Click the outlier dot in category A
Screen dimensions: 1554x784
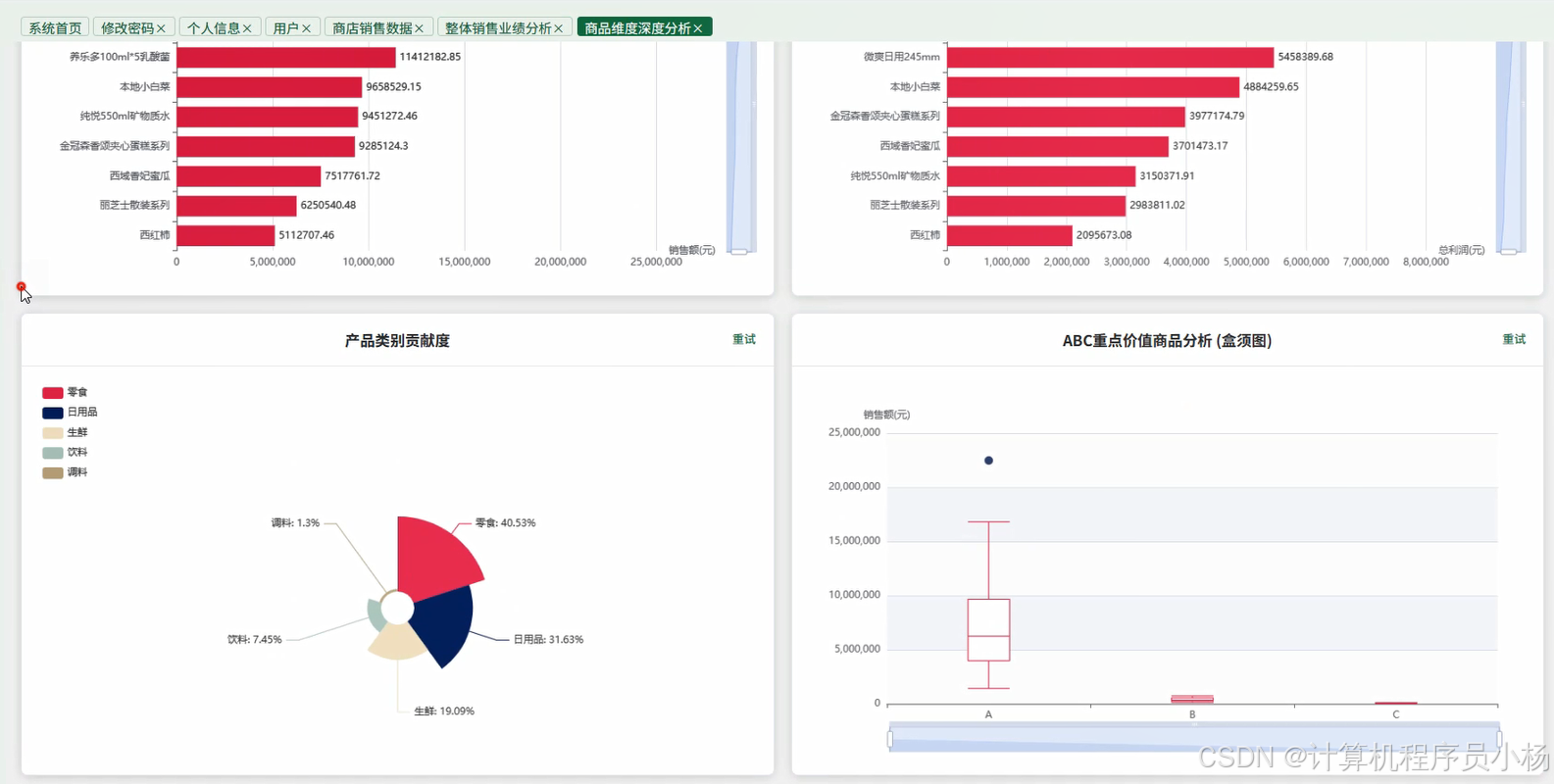click(988, 461)
